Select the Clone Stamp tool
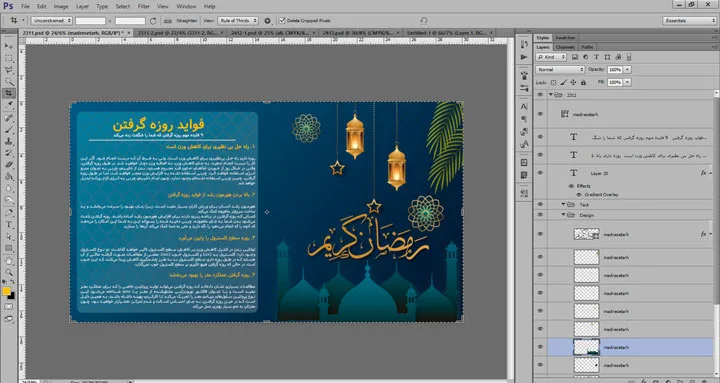This screenshot has width=720, height=383. coord(9,141)
